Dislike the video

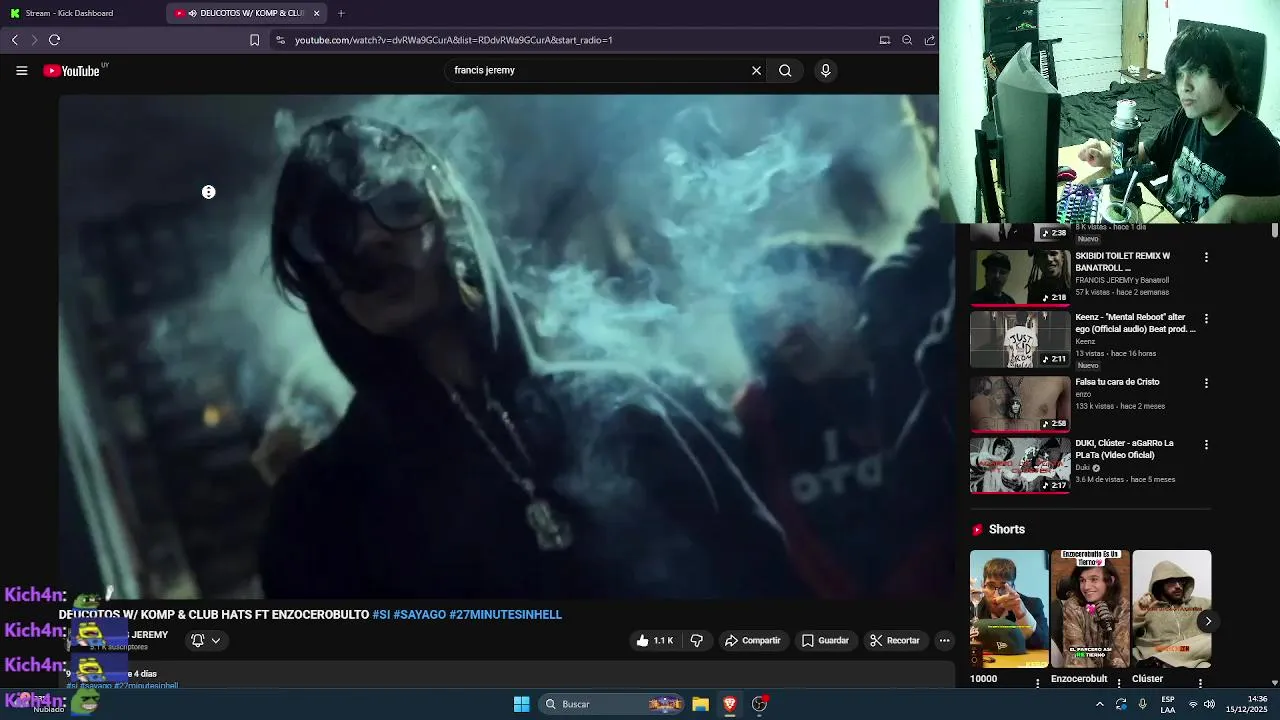click(x=697, y=640)
